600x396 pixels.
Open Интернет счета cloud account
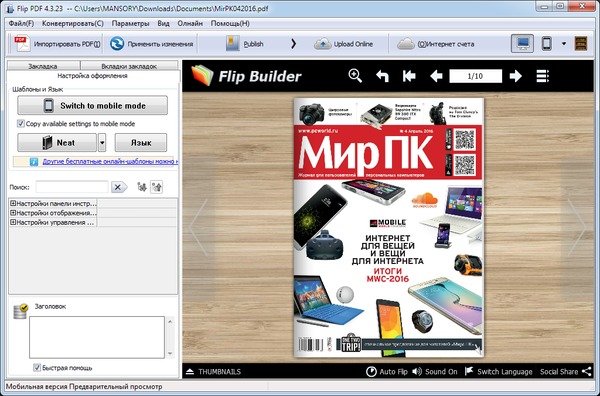pos(435,44)
